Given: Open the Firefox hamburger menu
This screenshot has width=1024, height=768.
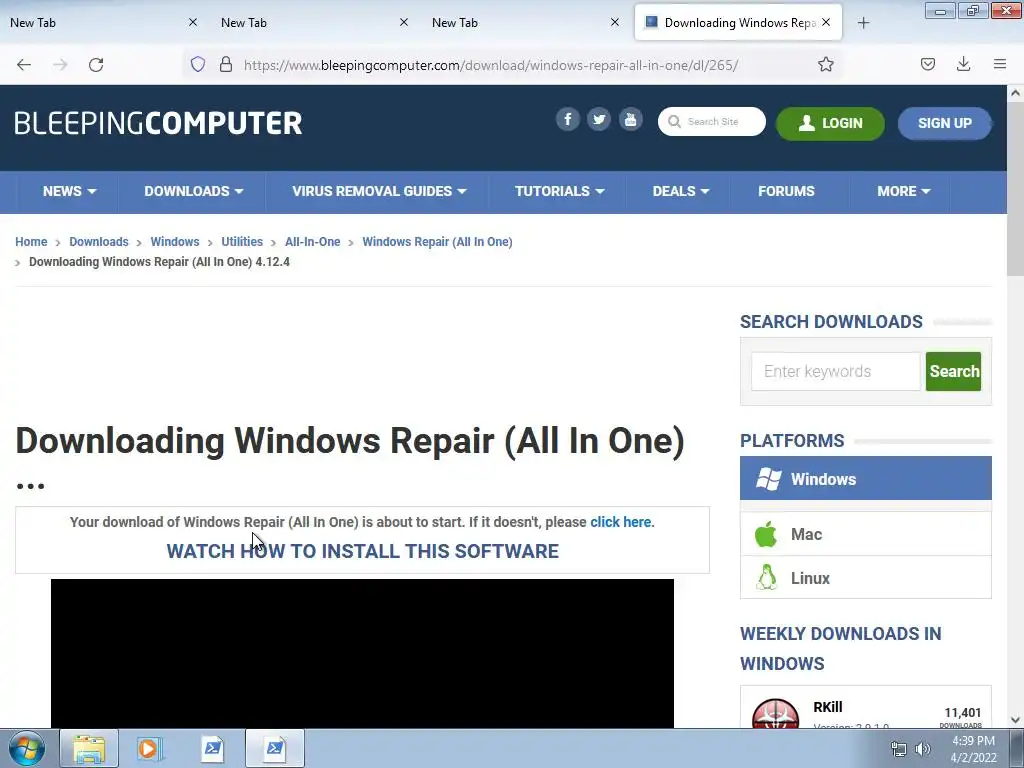Looking at the screenshot, I should pos(1000,64).
